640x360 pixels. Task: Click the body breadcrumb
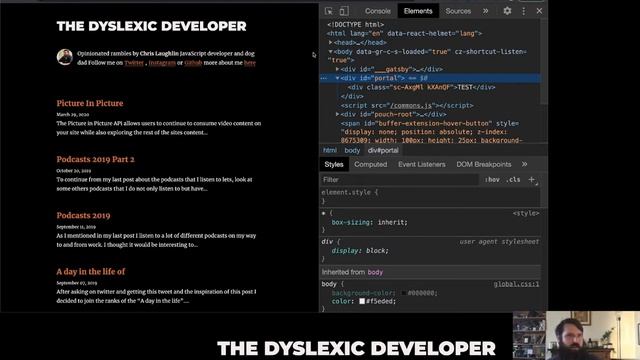(352, 150)
